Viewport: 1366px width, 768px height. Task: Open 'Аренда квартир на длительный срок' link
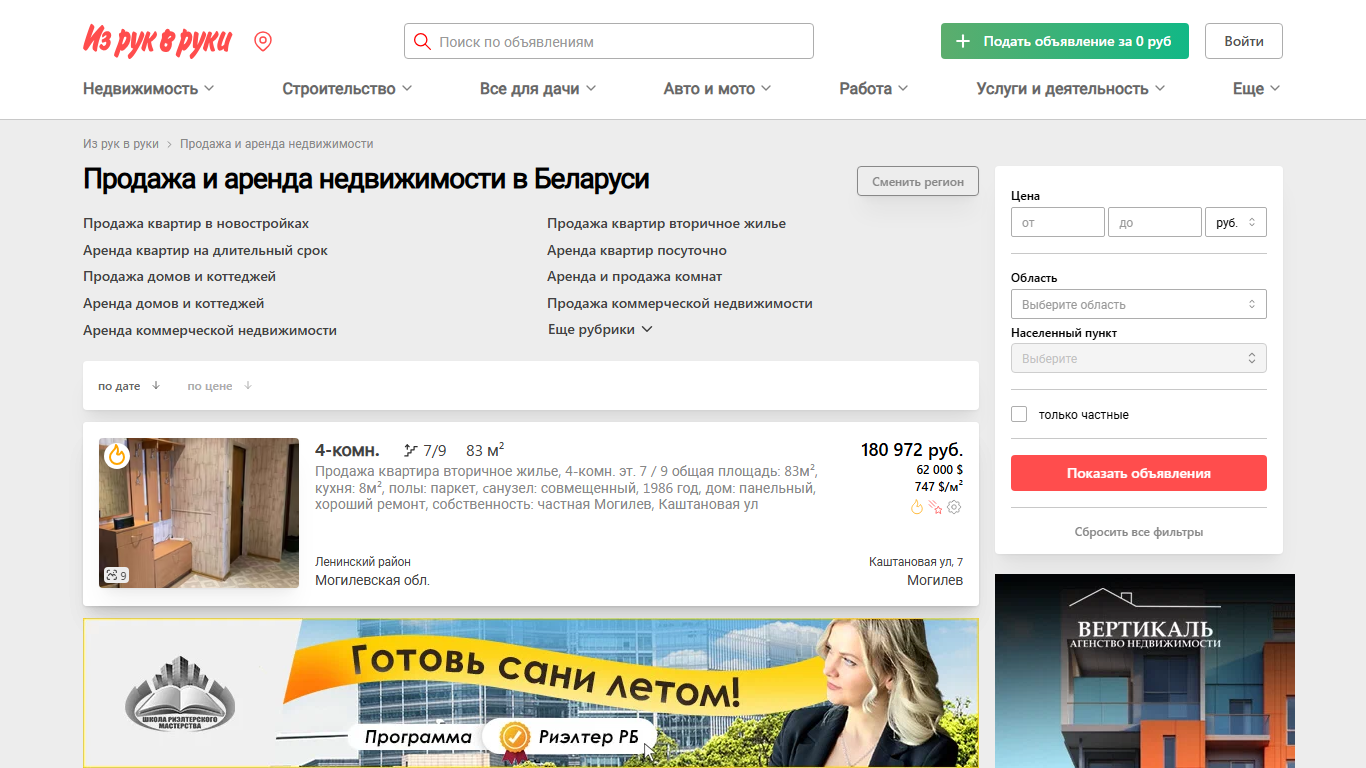coord(205,250)
